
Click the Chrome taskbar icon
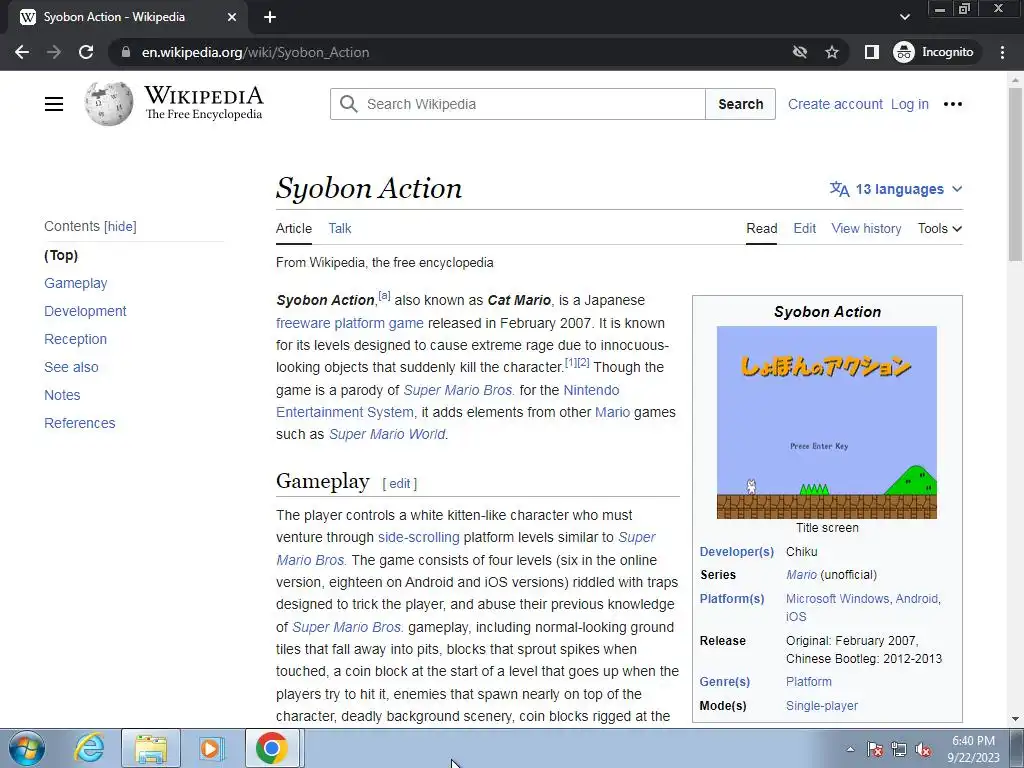[272, 748]
